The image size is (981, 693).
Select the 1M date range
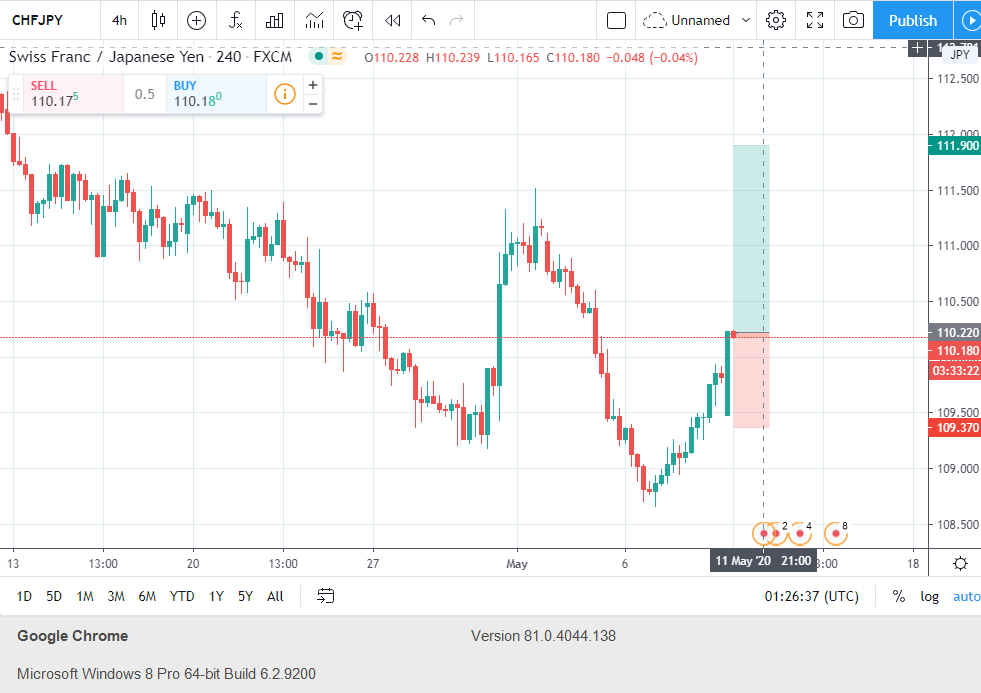(84, 596)
